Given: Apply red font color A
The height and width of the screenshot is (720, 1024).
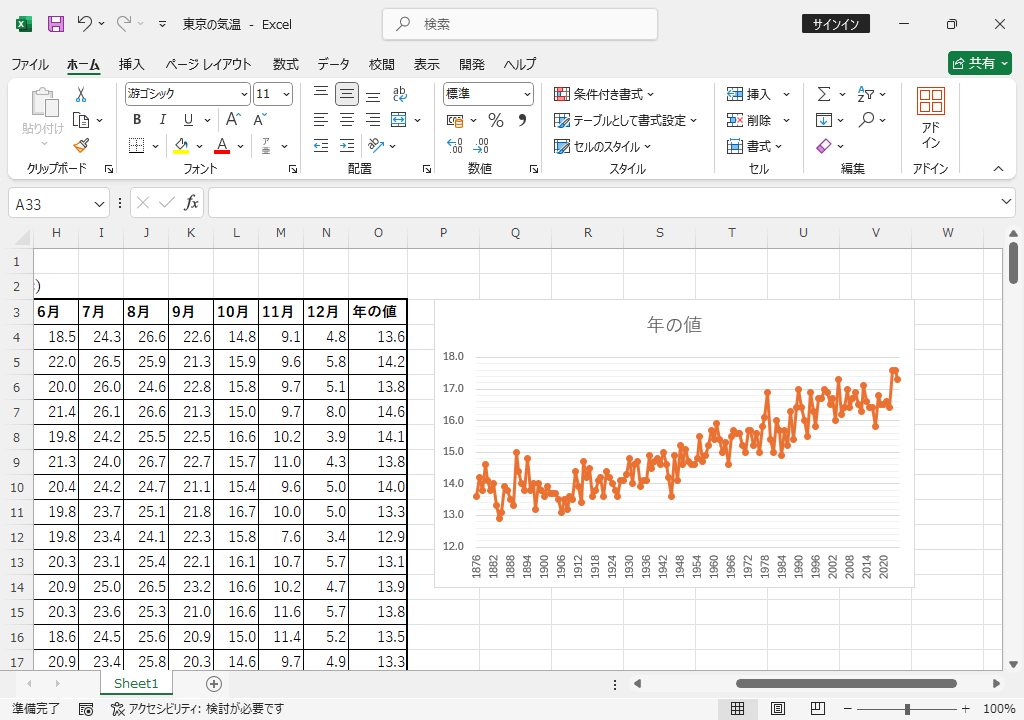Looking at the screenshot, I should (x=222, y=146).
